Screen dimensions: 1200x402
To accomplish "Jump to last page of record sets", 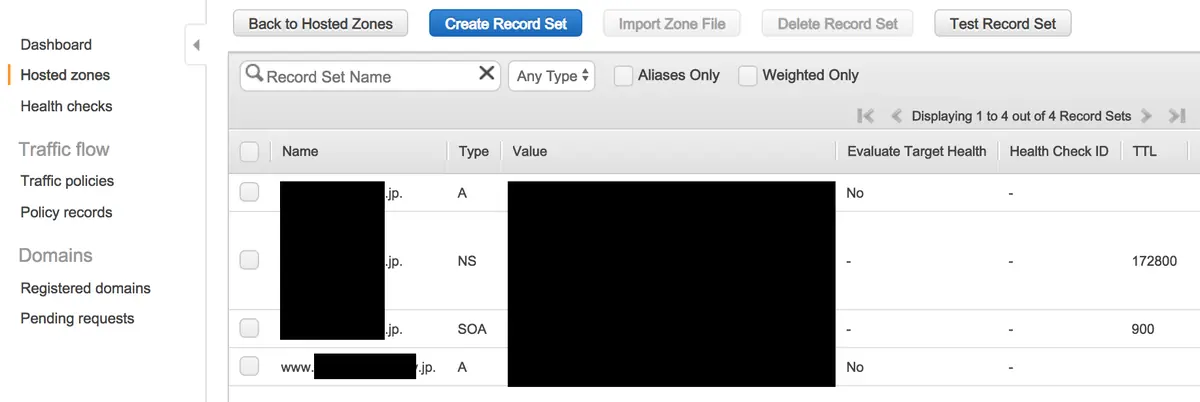I will point(1176,116).
